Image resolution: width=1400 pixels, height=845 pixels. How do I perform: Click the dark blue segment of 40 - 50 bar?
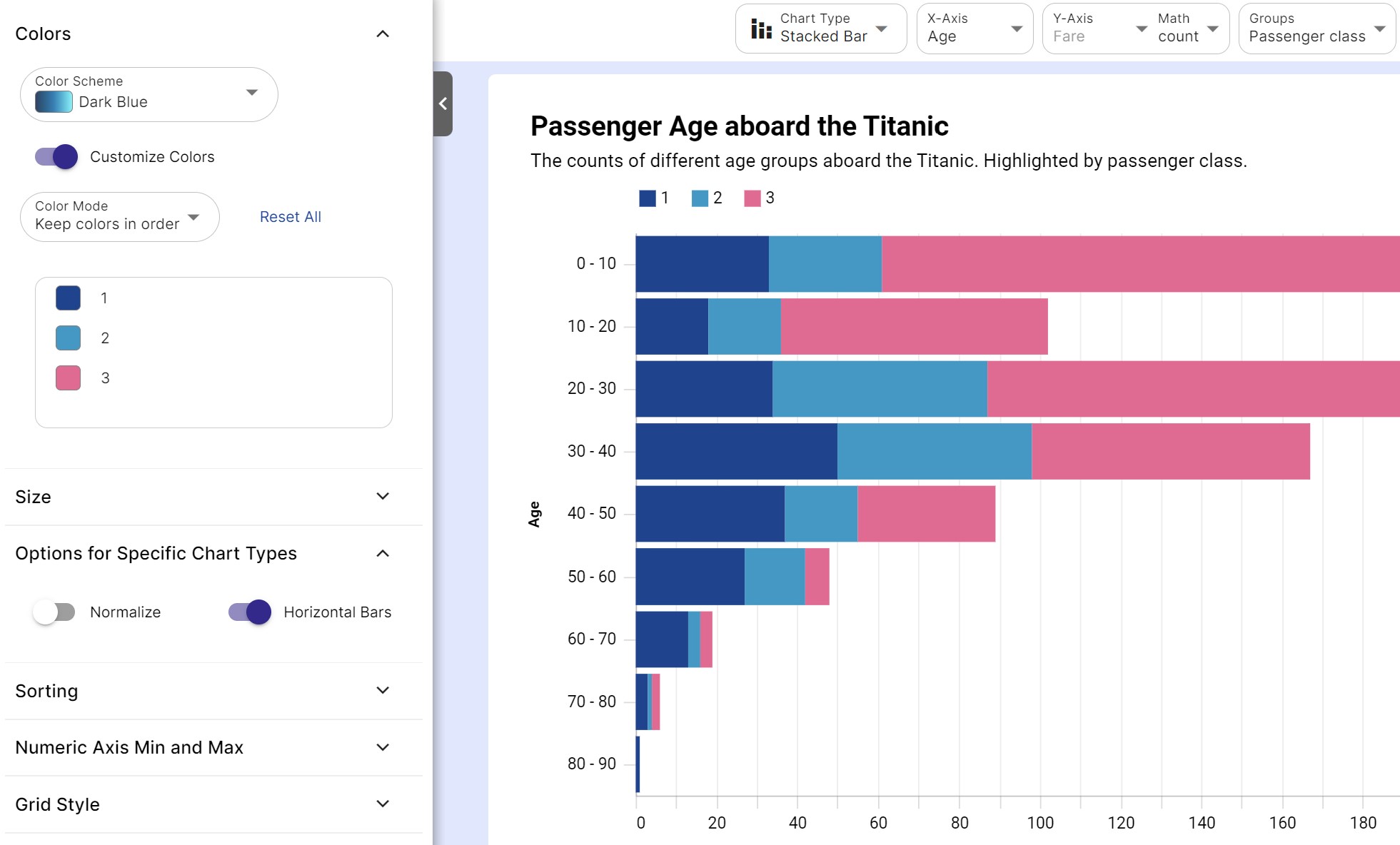[x=710, y=514]
